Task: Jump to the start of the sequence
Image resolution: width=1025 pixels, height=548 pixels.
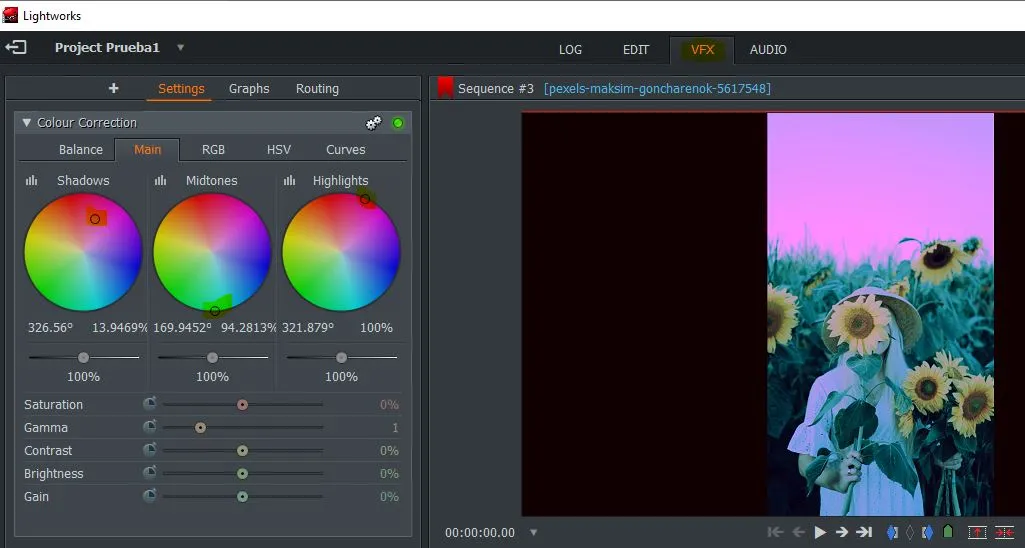Action: click(x=775, y=532)
